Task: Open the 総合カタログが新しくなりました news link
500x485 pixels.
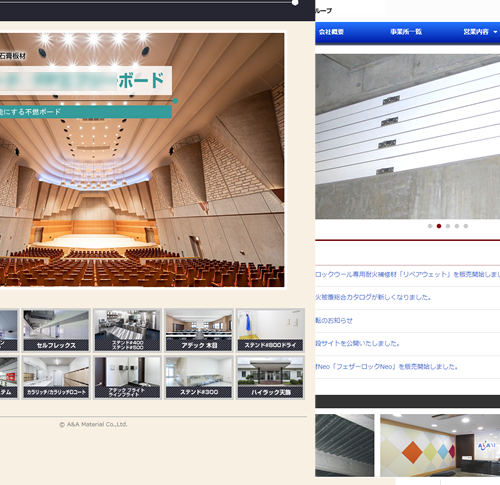Action: click(x=373, y=297)
